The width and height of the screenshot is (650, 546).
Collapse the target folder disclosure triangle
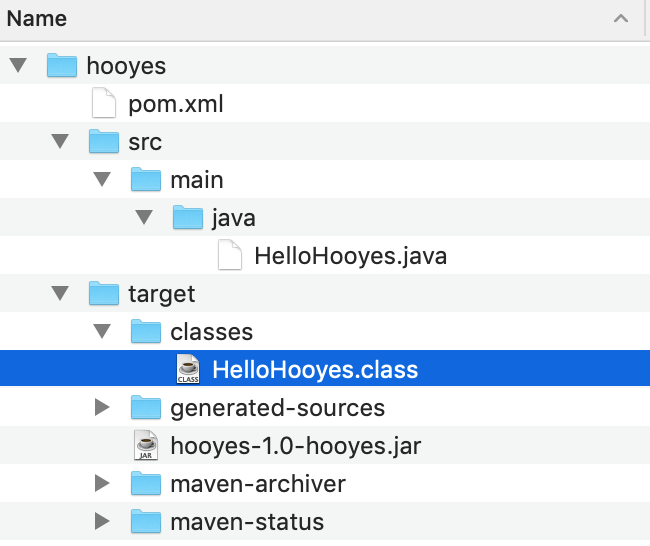click(x=59, y=294)
